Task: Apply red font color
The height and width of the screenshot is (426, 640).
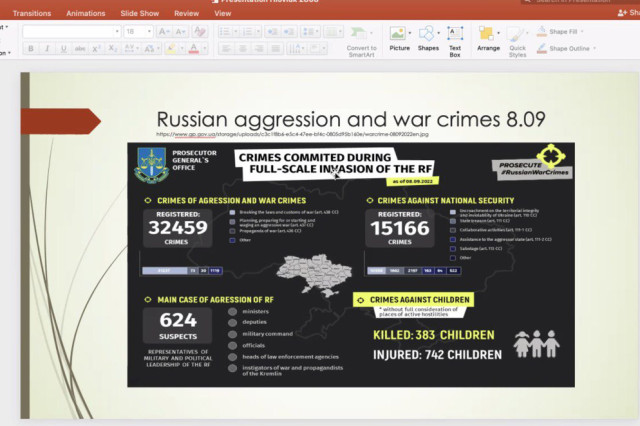Action: point(194,49)
